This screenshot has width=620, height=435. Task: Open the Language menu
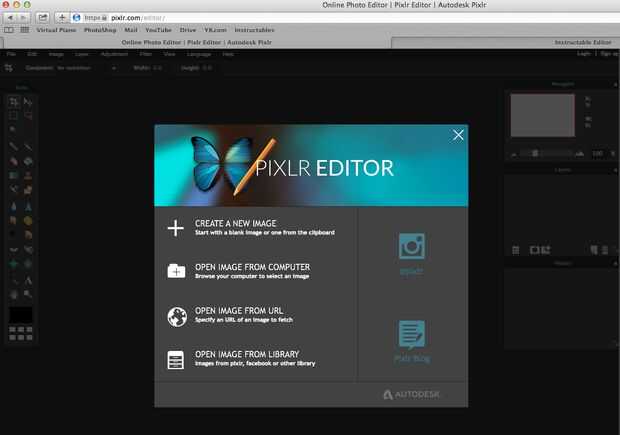click(x=199, y=54)
